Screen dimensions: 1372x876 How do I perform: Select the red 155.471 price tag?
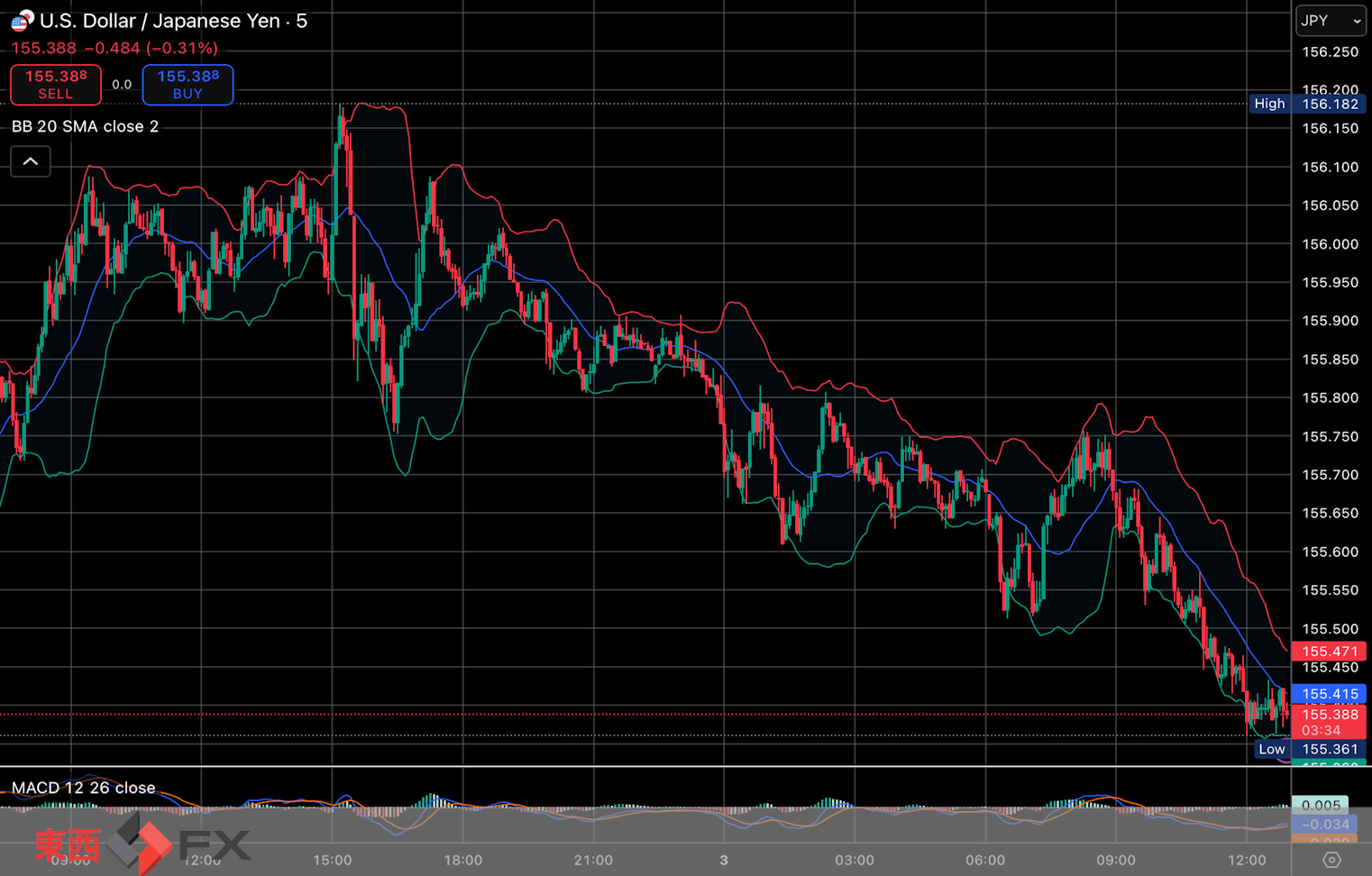click(x=1329, y=651)
